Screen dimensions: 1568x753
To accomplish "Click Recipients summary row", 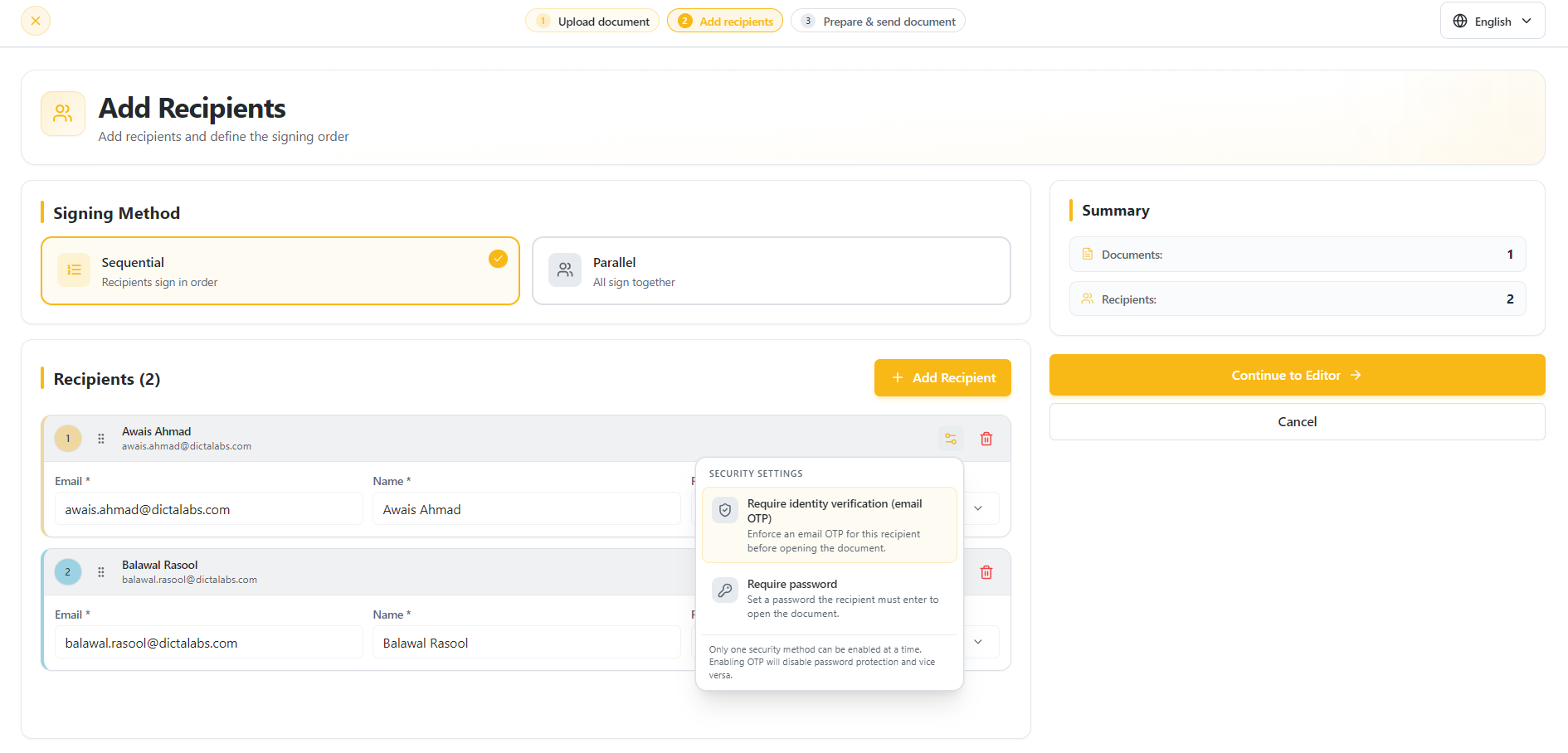I will (1298, 299).
